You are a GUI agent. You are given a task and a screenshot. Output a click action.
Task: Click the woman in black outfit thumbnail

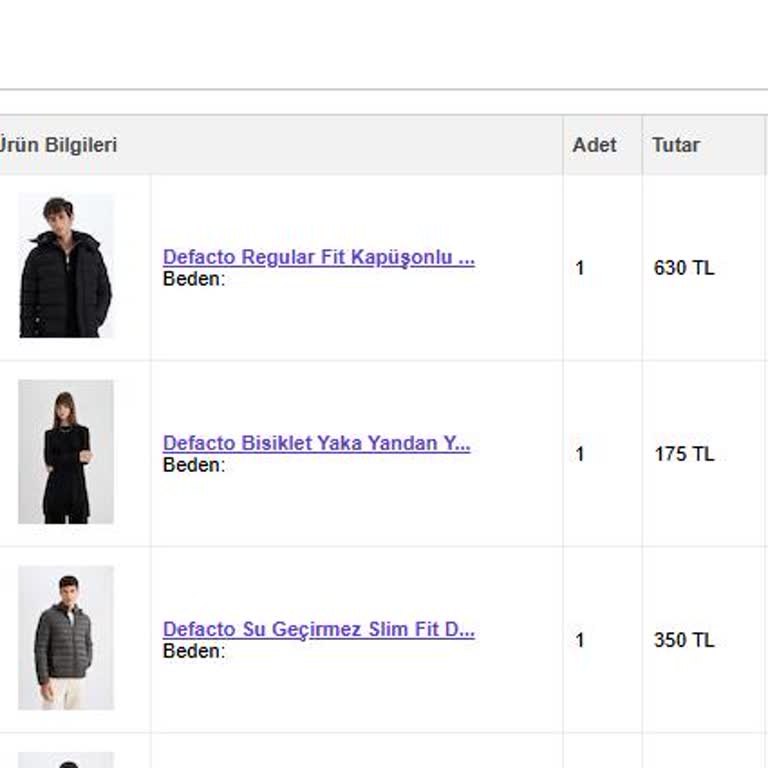coord(66,452)
